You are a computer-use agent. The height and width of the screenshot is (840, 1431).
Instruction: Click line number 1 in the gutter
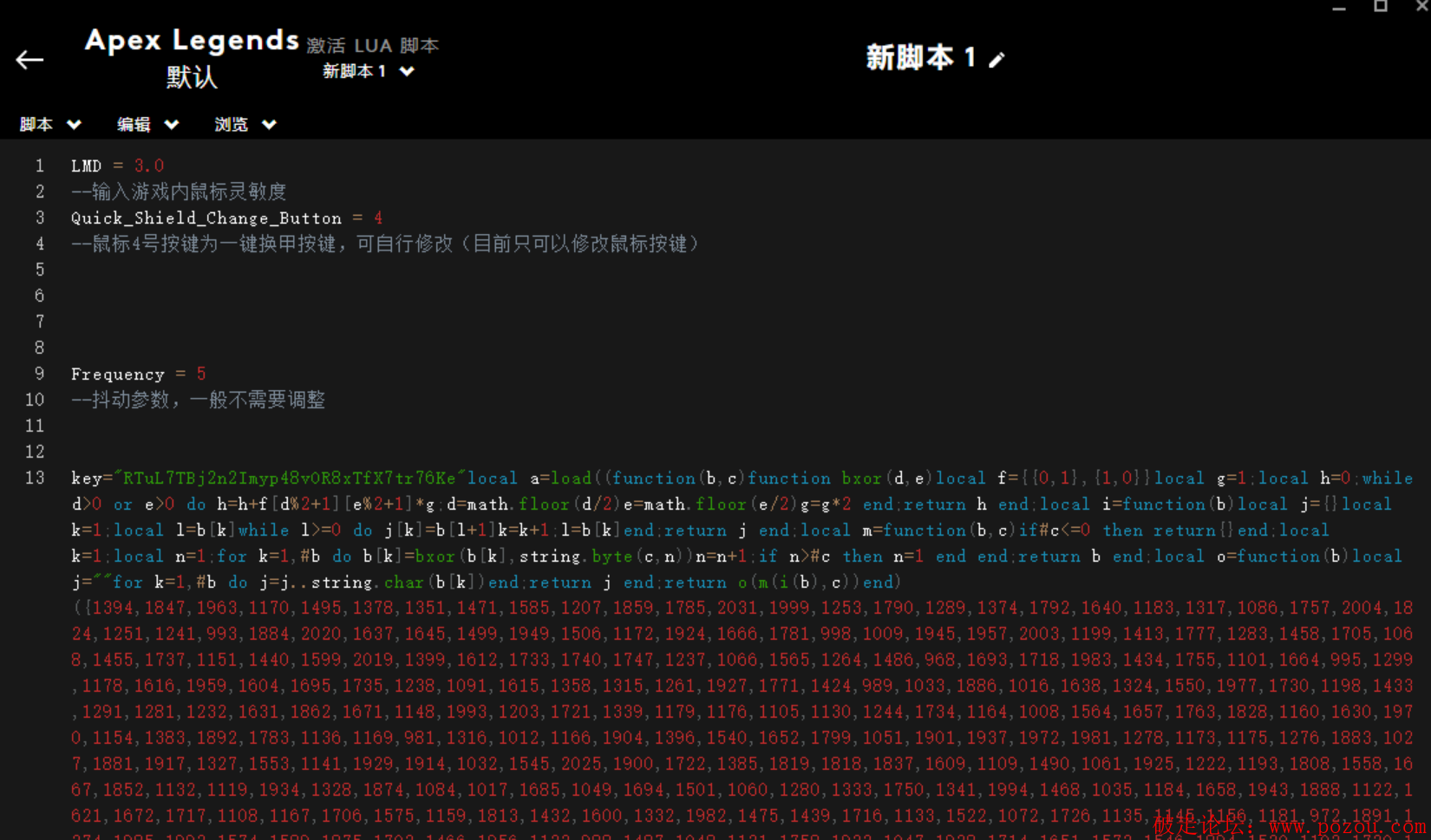(39, 166)
